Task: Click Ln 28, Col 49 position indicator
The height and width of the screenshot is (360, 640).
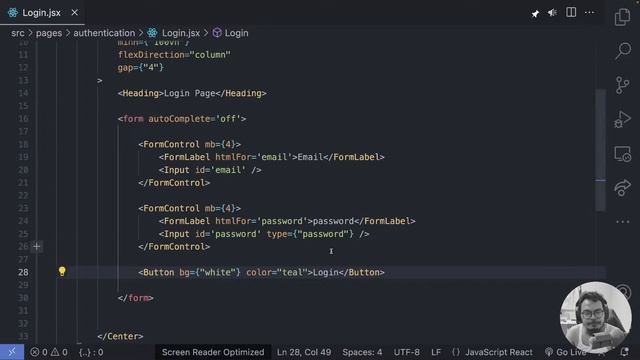Action: [x=304, y=352]
